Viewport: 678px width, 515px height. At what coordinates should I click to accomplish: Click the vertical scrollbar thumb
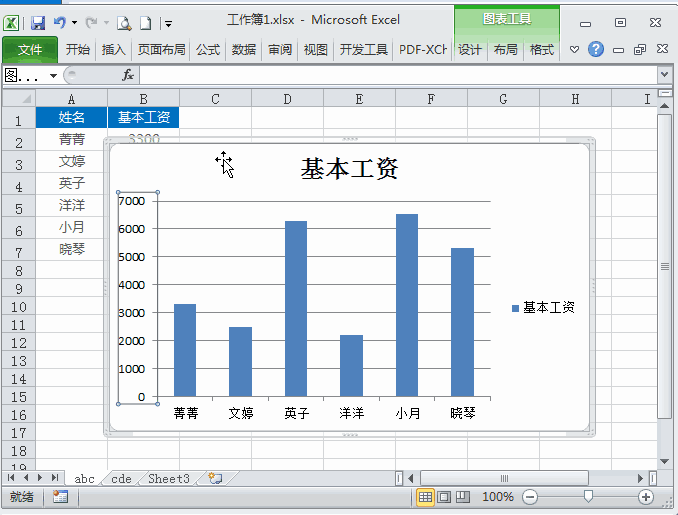pos(665,266)
